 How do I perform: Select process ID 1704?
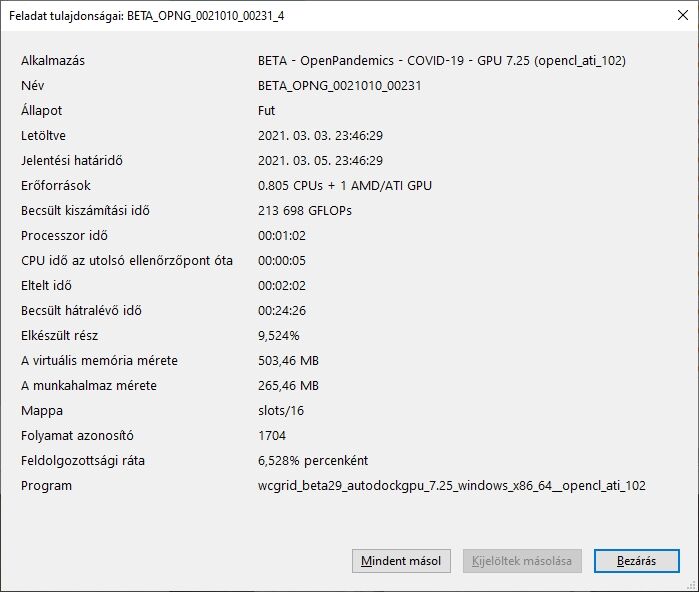(x=272, y=435)
